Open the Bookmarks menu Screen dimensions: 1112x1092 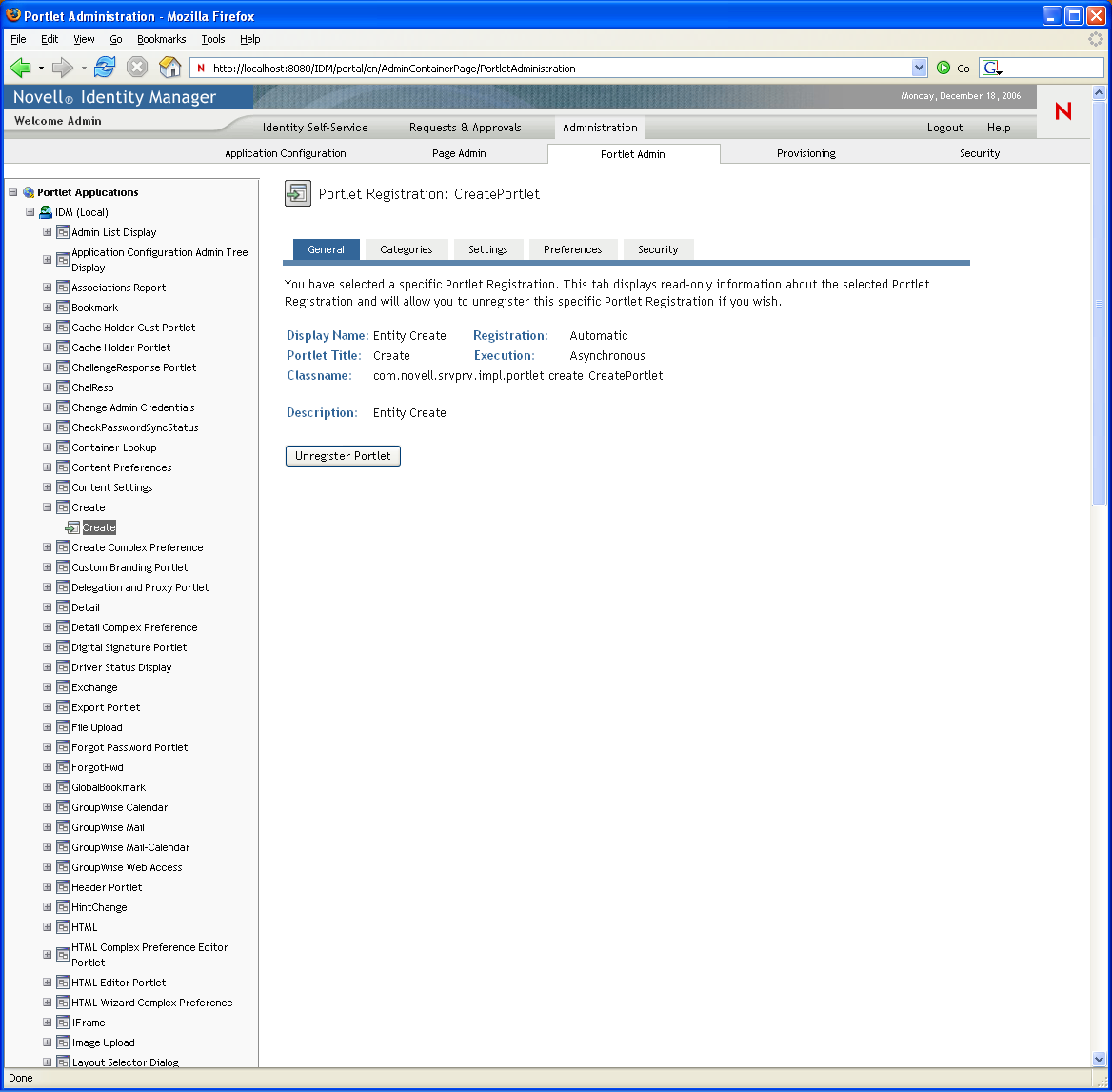pyautogui.click(x=161, y=39)
